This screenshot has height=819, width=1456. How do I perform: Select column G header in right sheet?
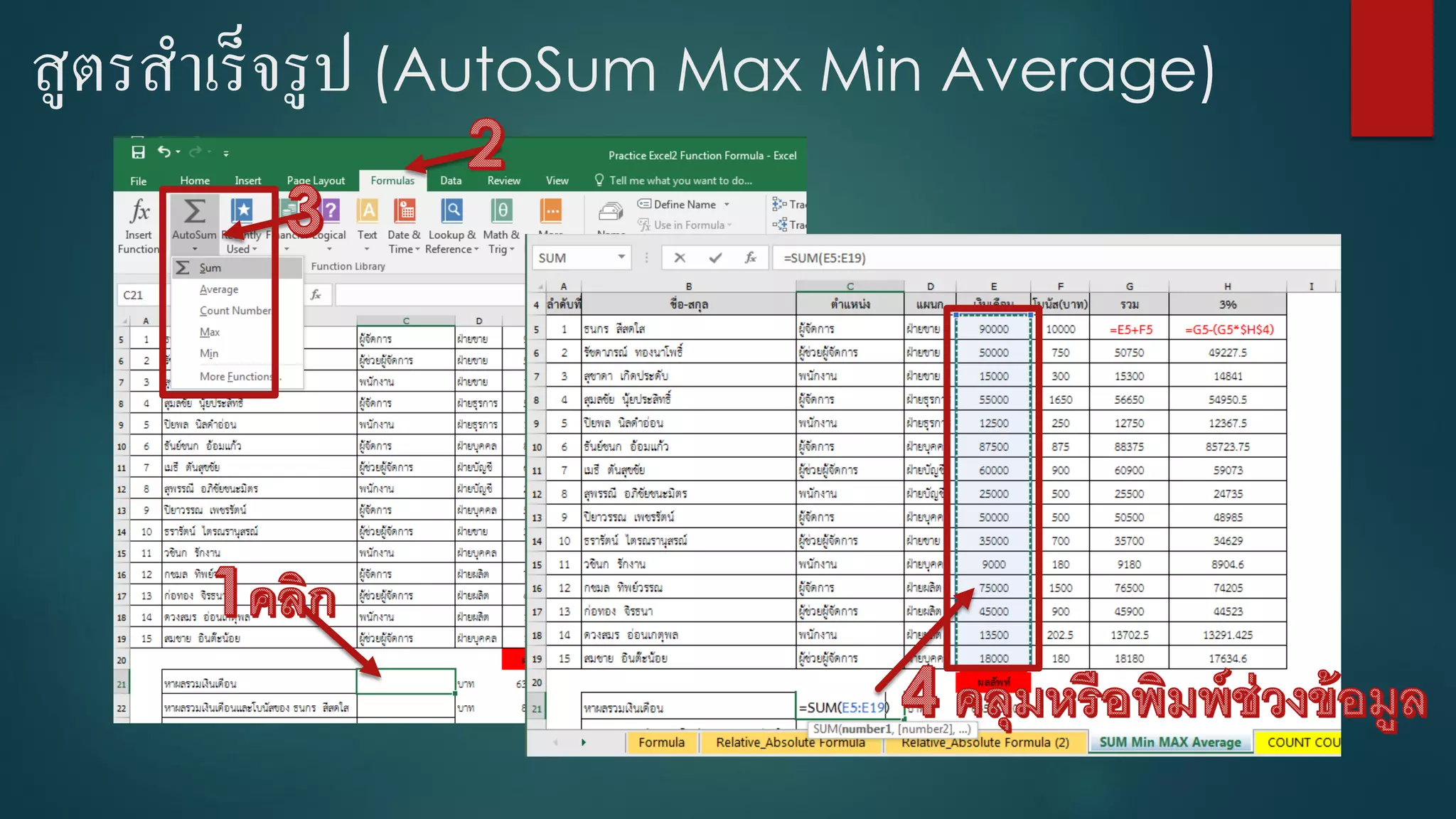[1129, 286]
